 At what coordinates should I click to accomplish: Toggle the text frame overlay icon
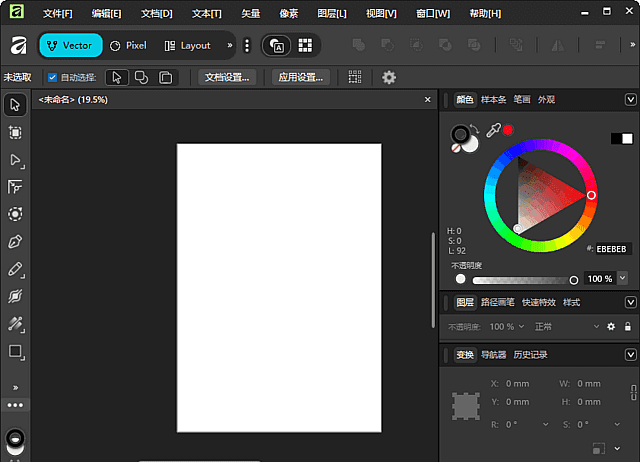pyautogui.click(x=277, y=45)
